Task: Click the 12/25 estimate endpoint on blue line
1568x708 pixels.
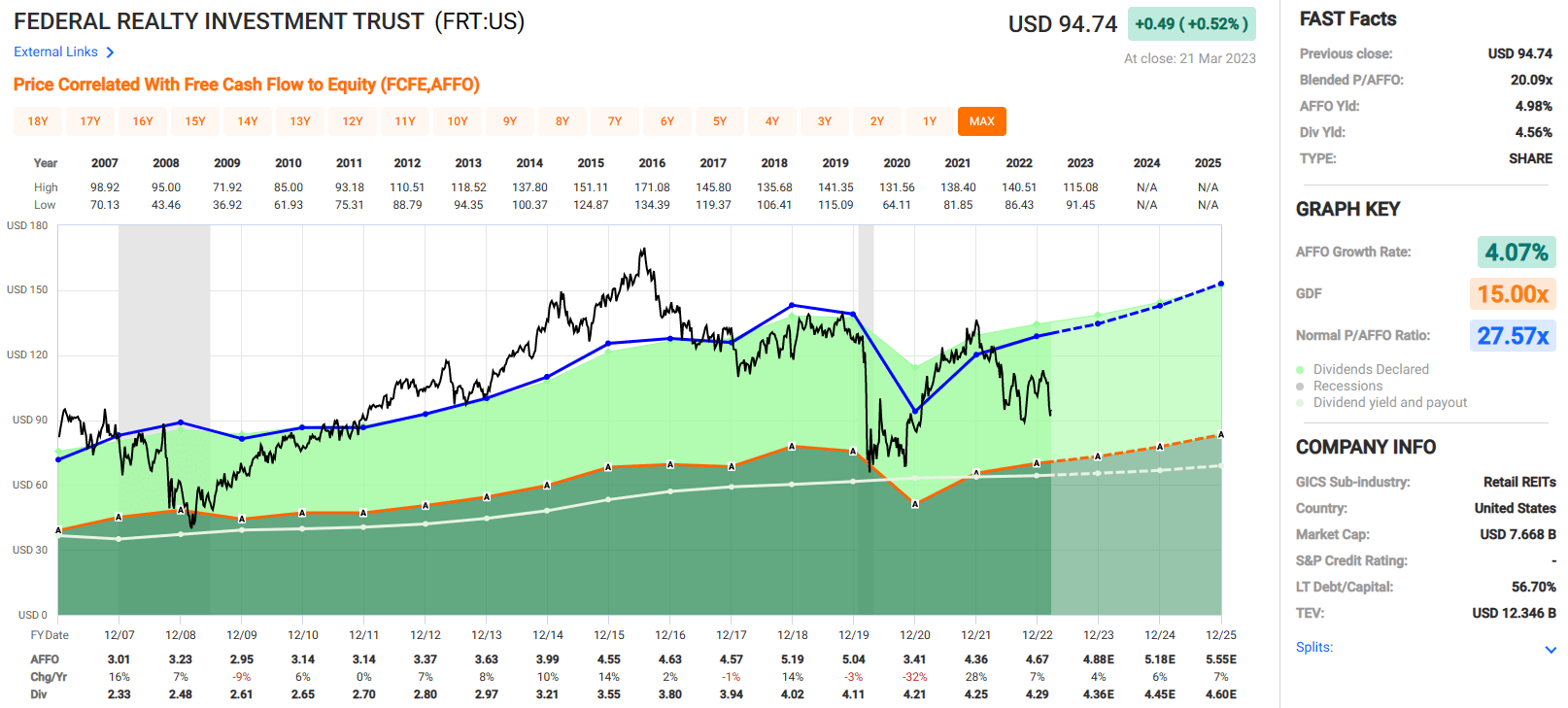Action: (1221, 284)
